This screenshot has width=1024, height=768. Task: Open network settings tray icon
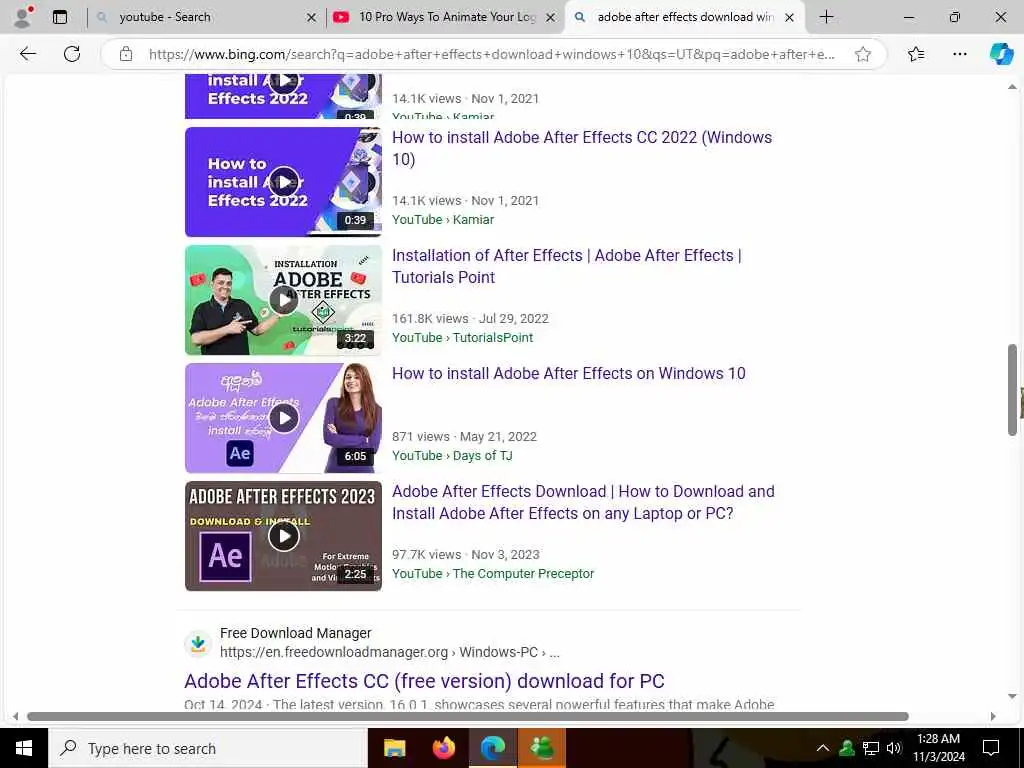(871, 748)
